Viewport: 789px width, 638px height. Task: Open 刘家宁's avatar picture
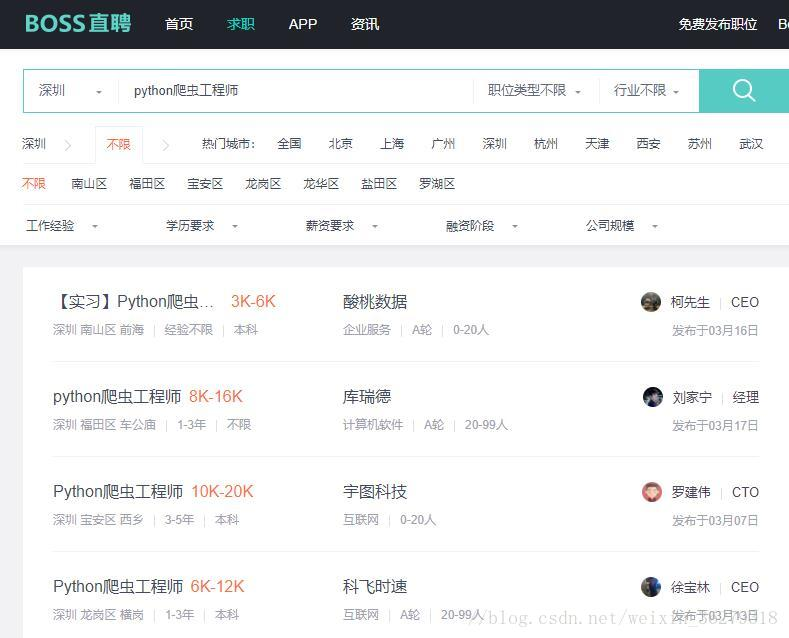pyautogui.click(x=653, y=397)
